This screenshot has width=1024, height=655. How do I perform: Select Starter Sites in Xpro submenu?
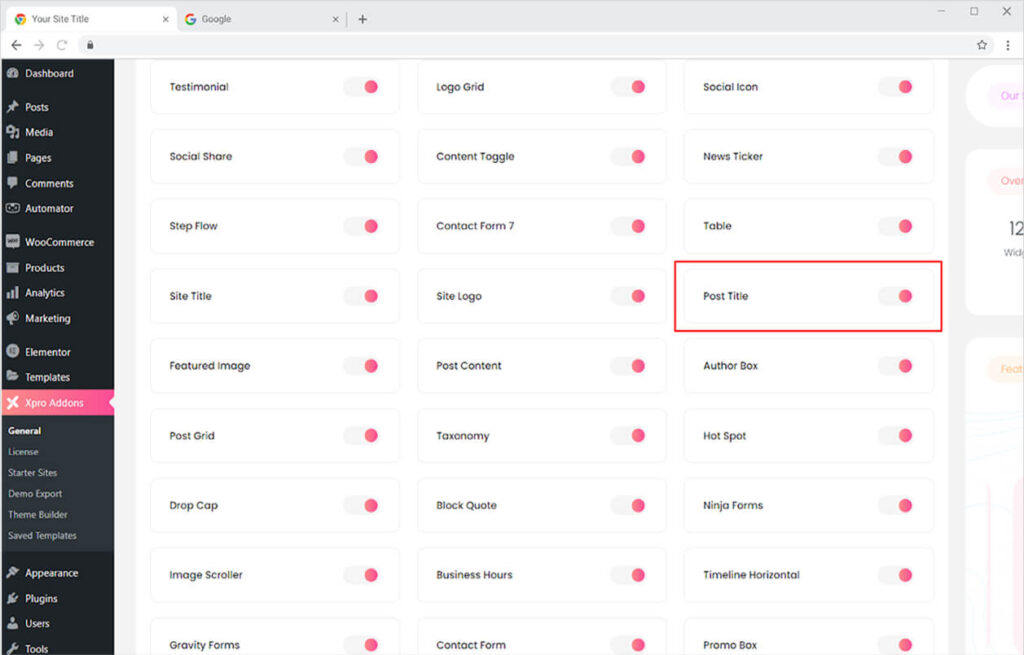(33, 473)
